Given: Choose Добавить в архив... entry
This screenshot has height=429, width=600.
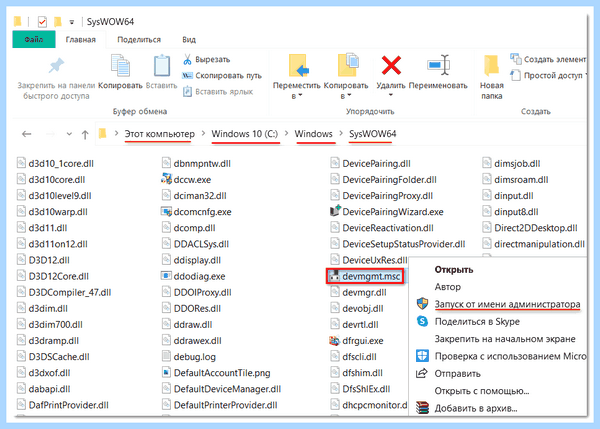Looking at the screenshot, I should [x=476, y=408].
